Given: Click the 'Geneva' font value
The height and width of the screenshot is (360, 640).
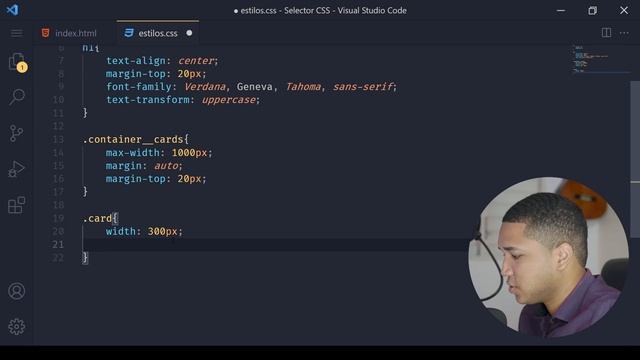Looking at the screenshot, I should coord(255,87).
